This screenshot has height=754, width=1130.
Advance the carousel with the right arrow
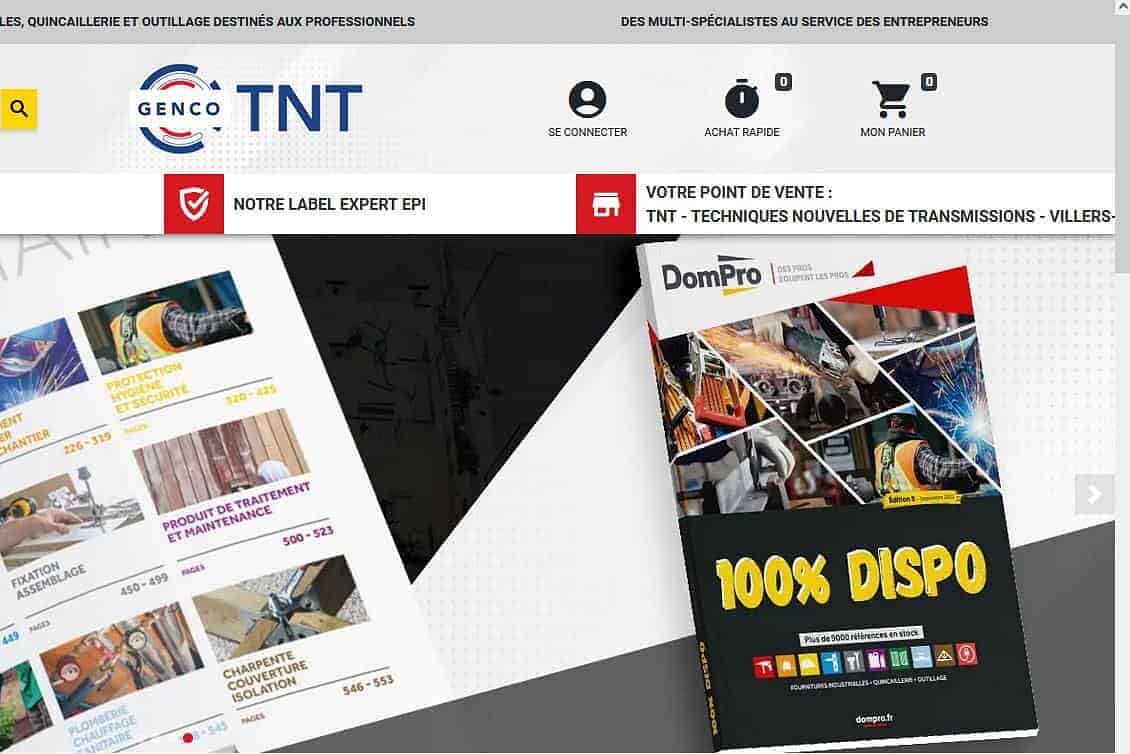[x=1094, y=493]
